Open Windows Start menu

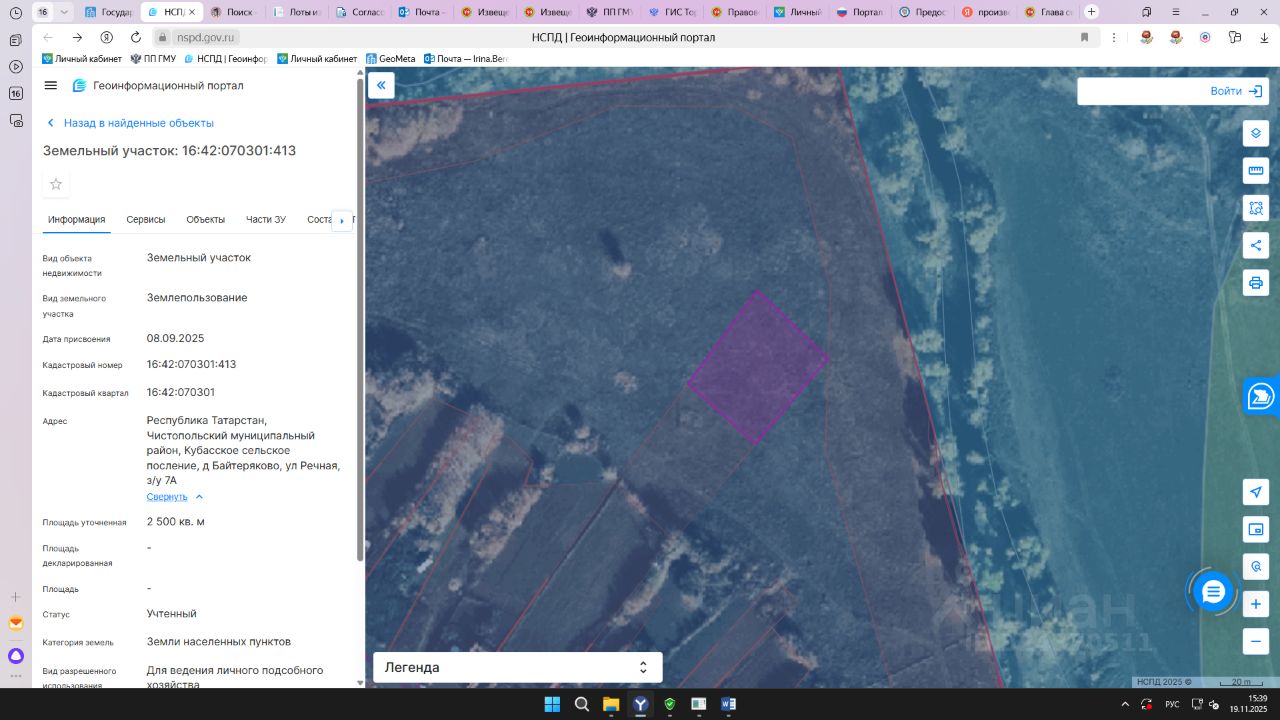[552, 704]
